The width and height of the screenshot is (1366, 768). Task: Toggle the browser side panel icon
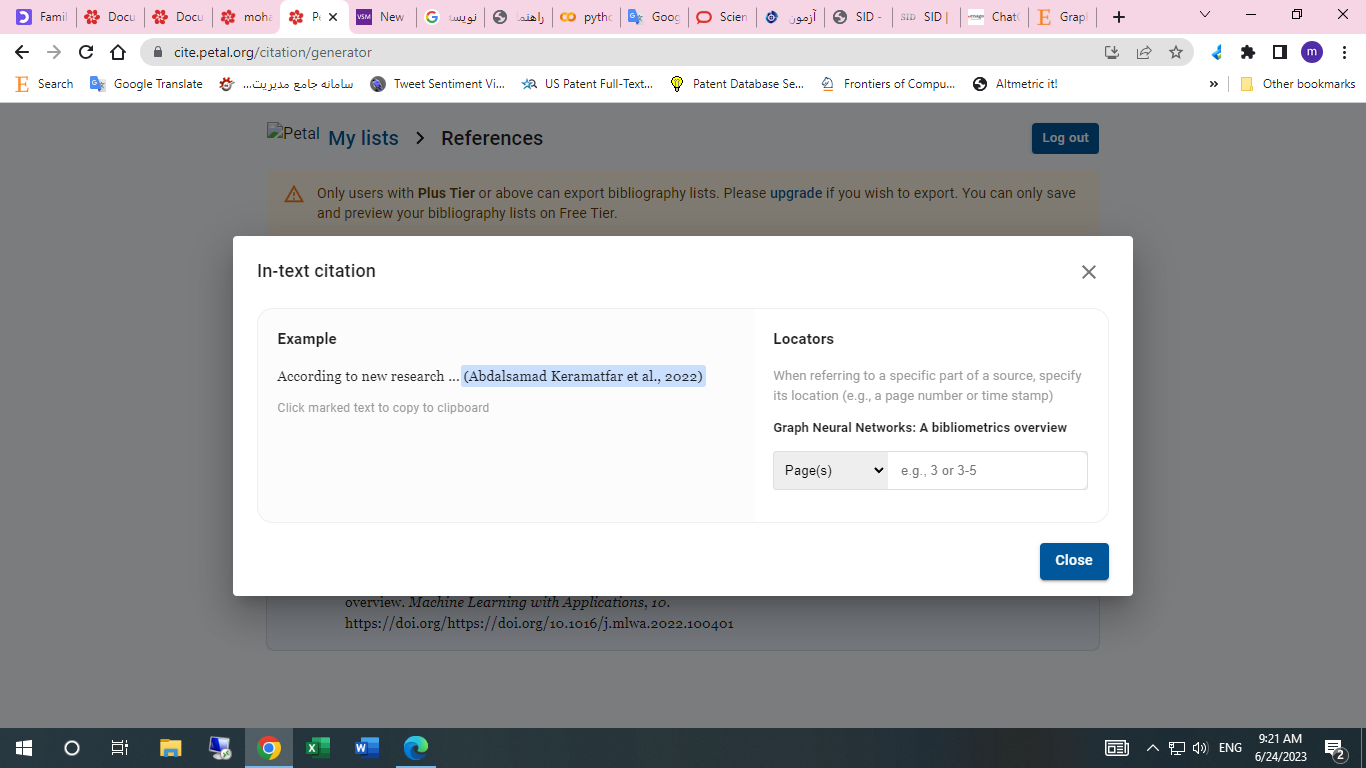(1280, 52)
